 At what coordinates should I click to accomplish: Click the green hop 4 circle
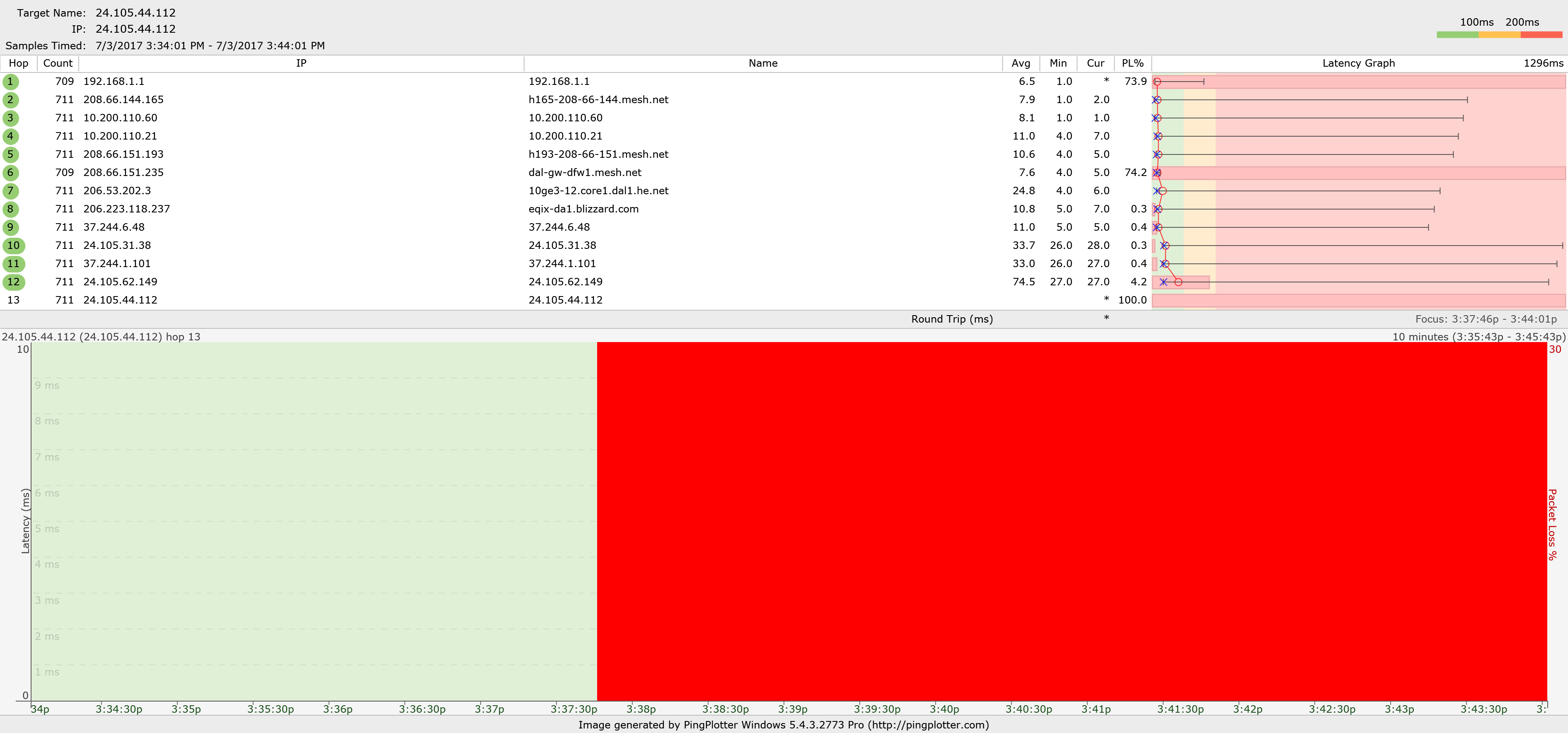tap(10, 136)
